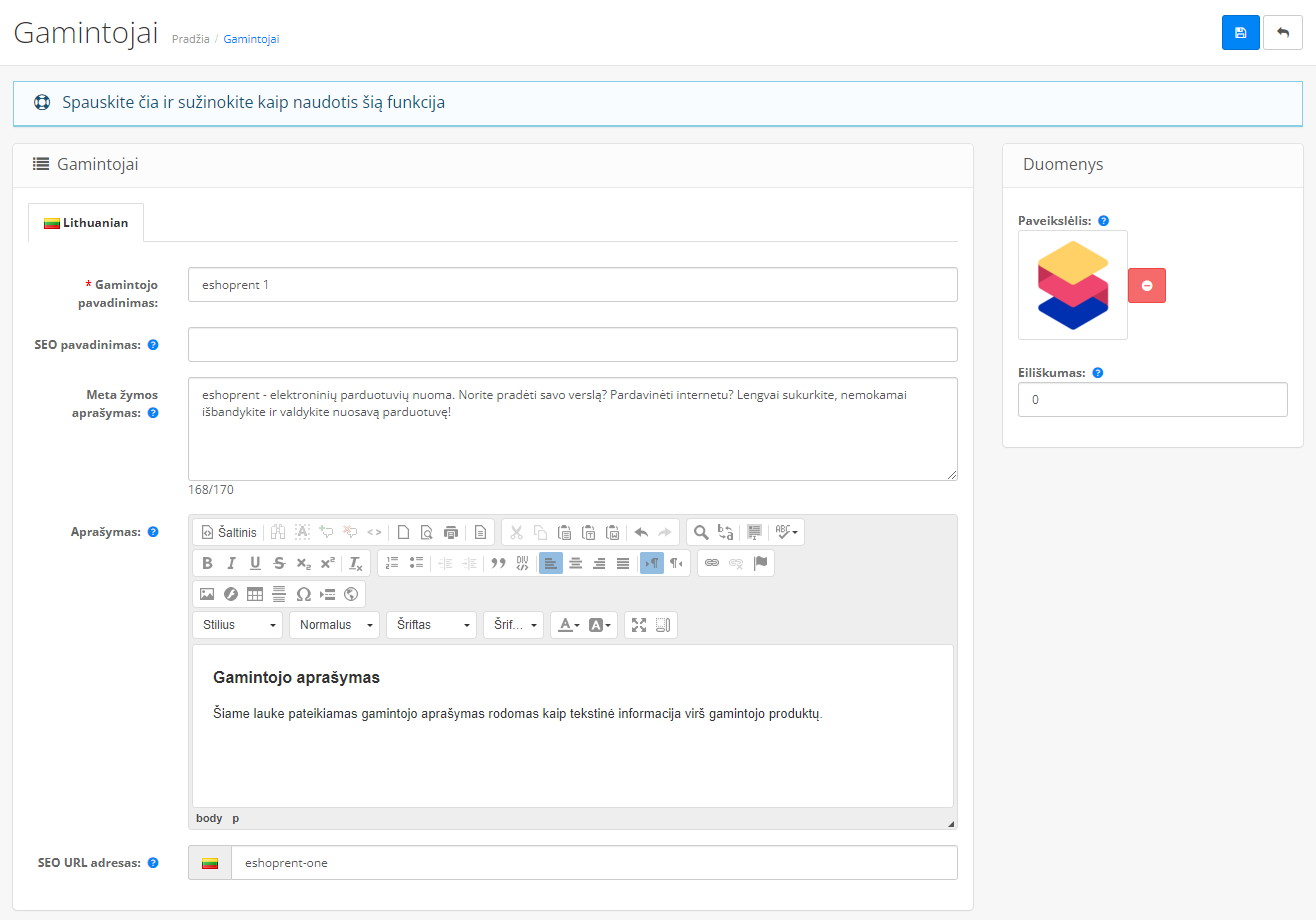Click paste as plain text icon
The height and width of the screenshot is (920, 1316).
click(588, 532)
